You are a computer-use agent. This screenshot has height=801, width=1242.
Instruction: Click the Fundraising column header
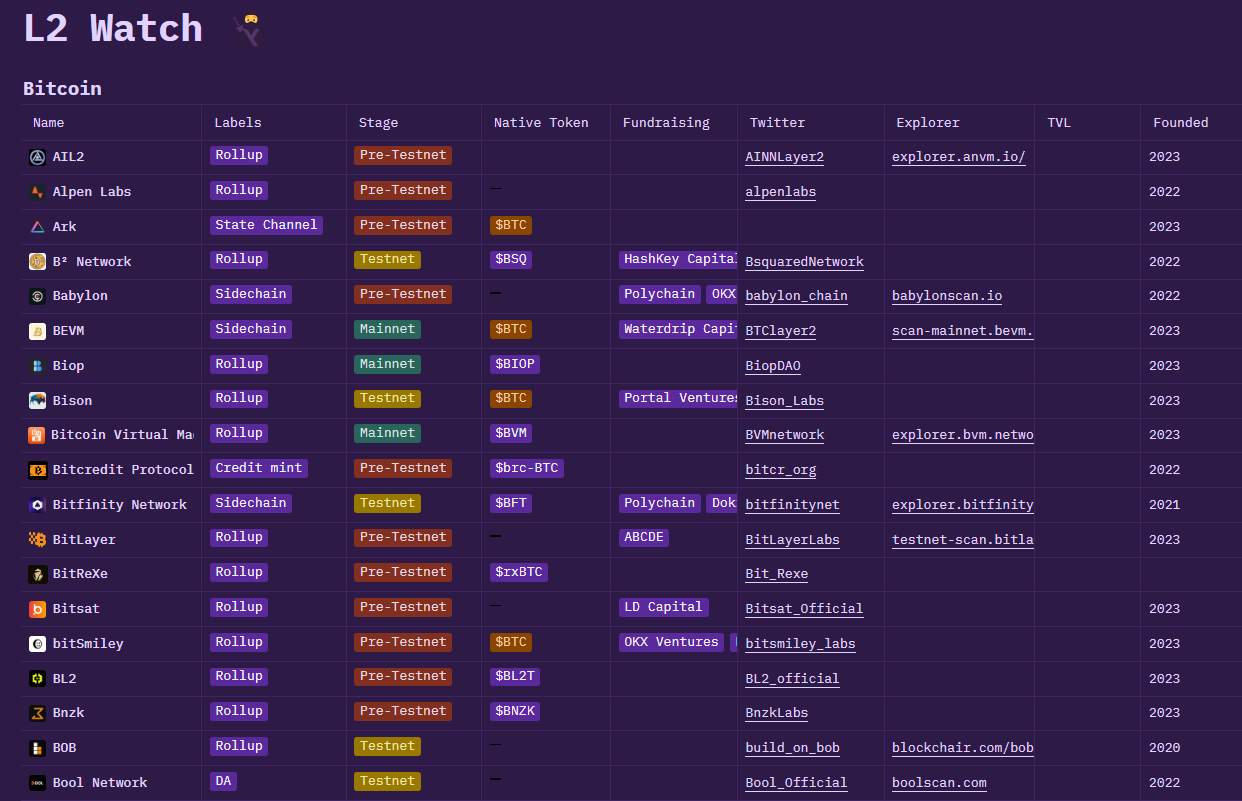coord(666,123)
